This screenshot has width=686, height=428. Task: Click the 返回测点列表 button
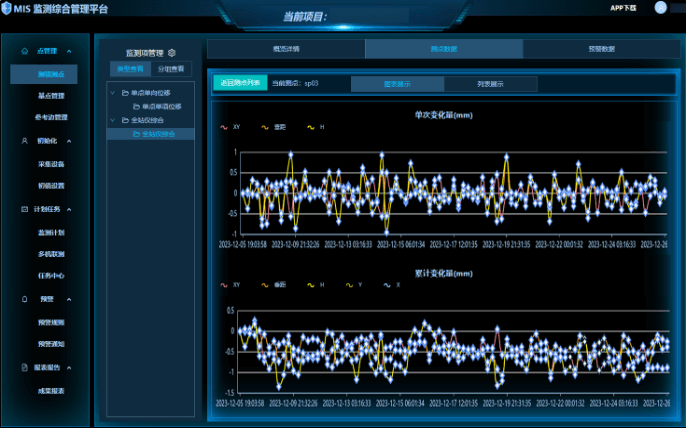tap(239, 84)
